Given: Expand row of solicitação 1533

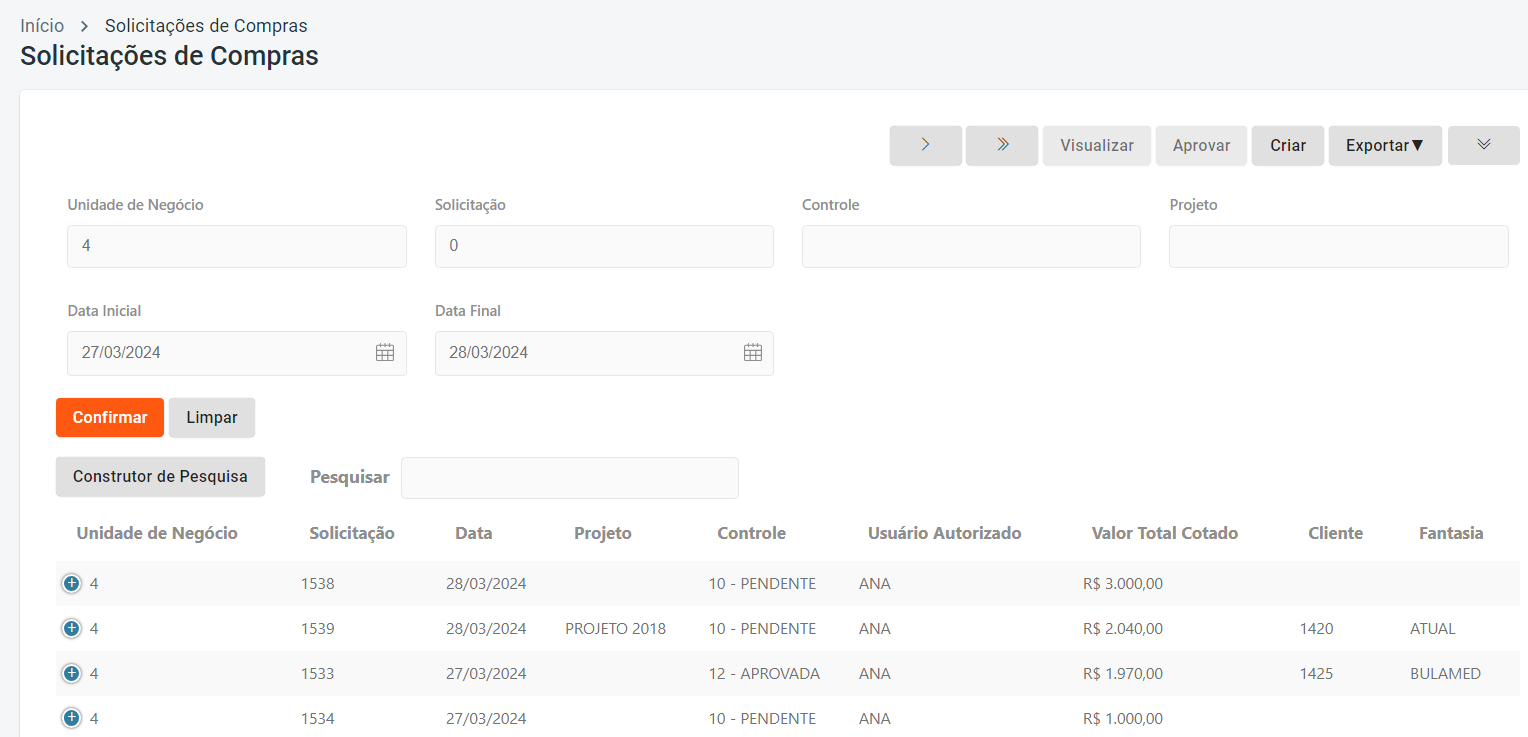Looking at the screenshot, I should point(71,674).
